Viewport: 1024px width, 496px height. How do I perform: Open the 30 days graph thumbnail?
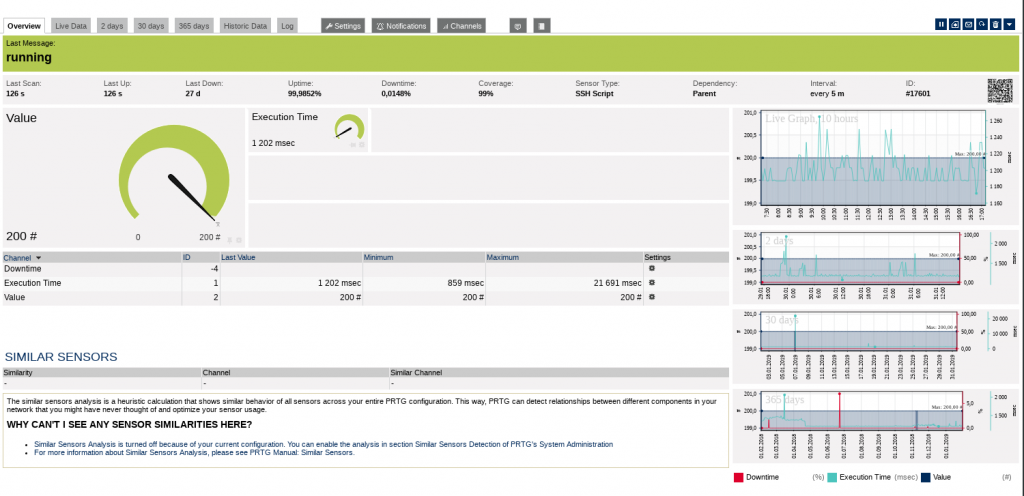pos(875,347)
